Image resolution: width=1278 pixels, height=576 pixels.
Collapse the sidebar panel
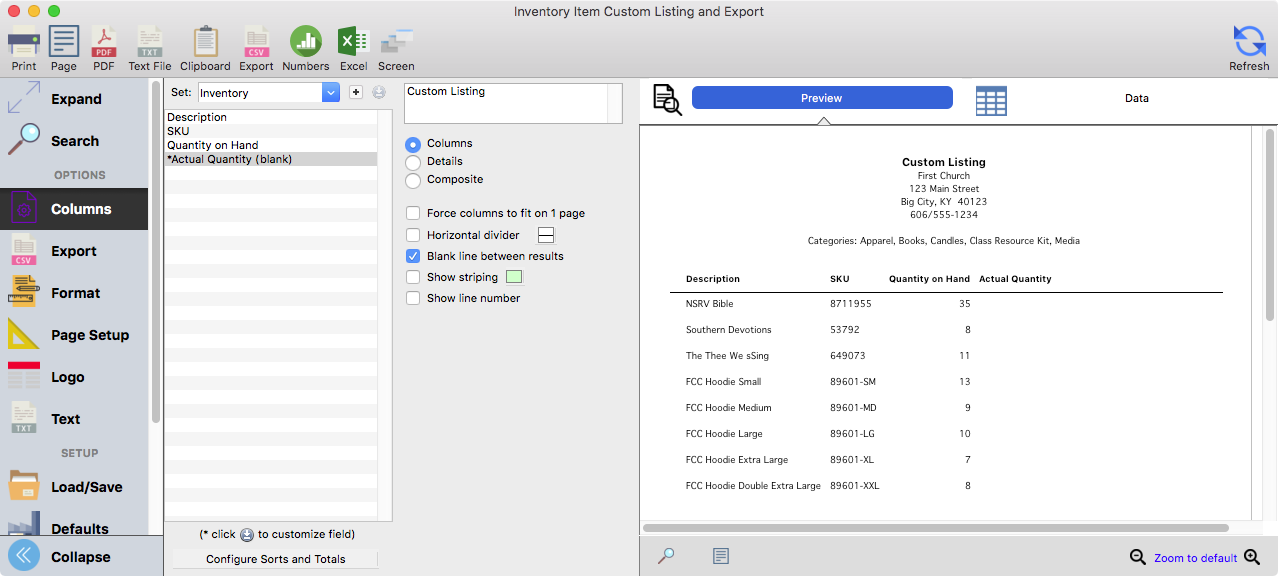pyautogui.click(x=79, y=557)
